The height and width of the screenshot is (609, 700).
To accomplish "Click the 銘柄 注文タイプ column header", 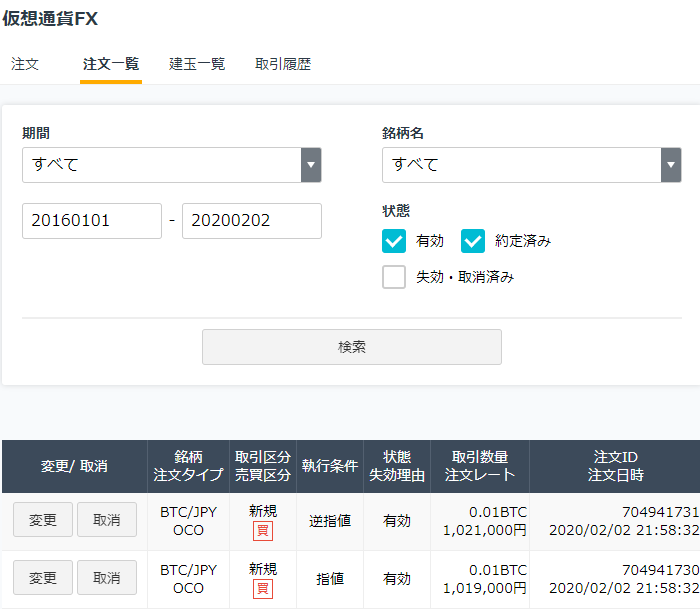I will point(188,466).
